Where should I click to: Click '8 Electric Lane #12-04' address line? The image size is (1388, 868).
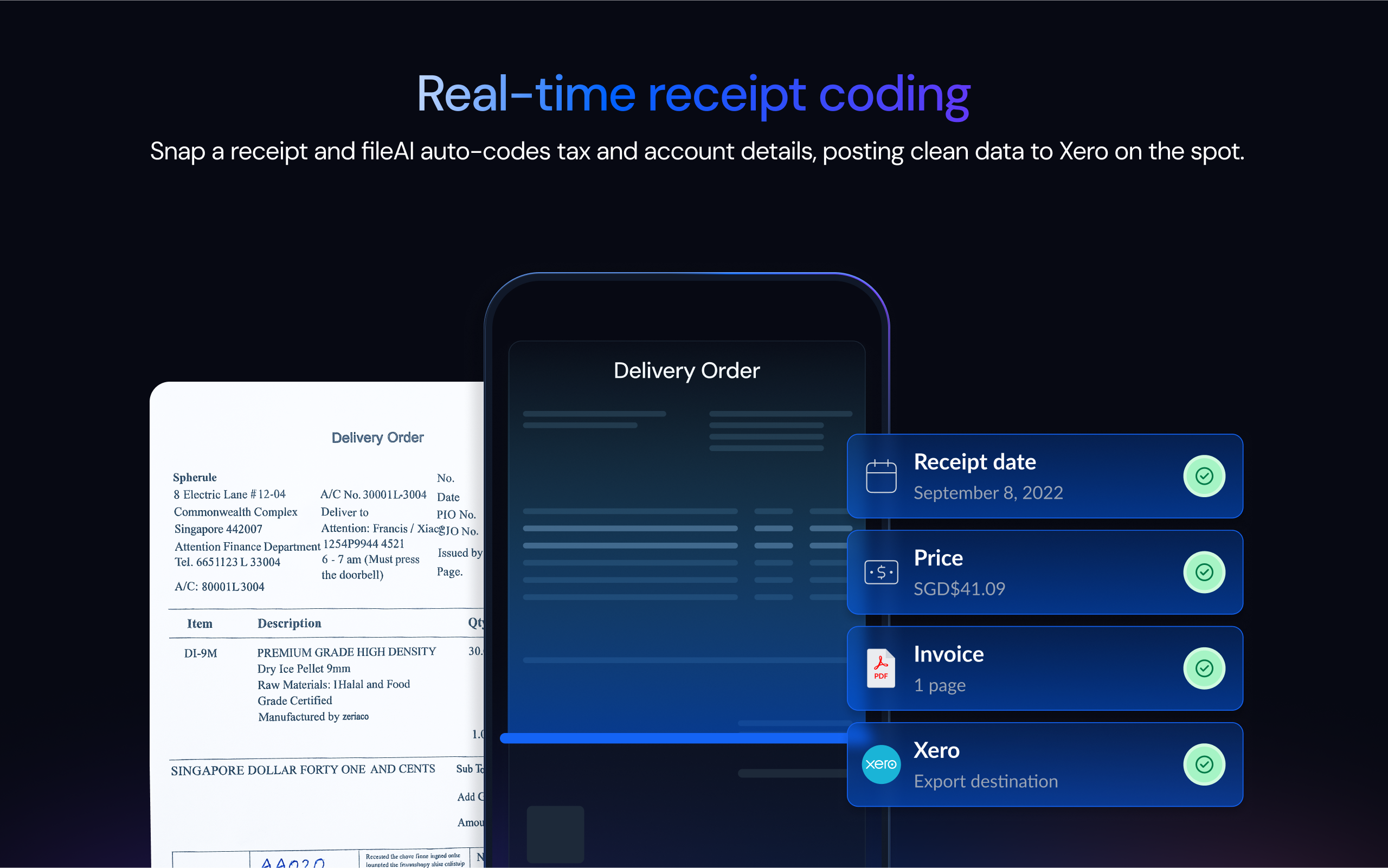pyautogui.click(x=229, y=494)
